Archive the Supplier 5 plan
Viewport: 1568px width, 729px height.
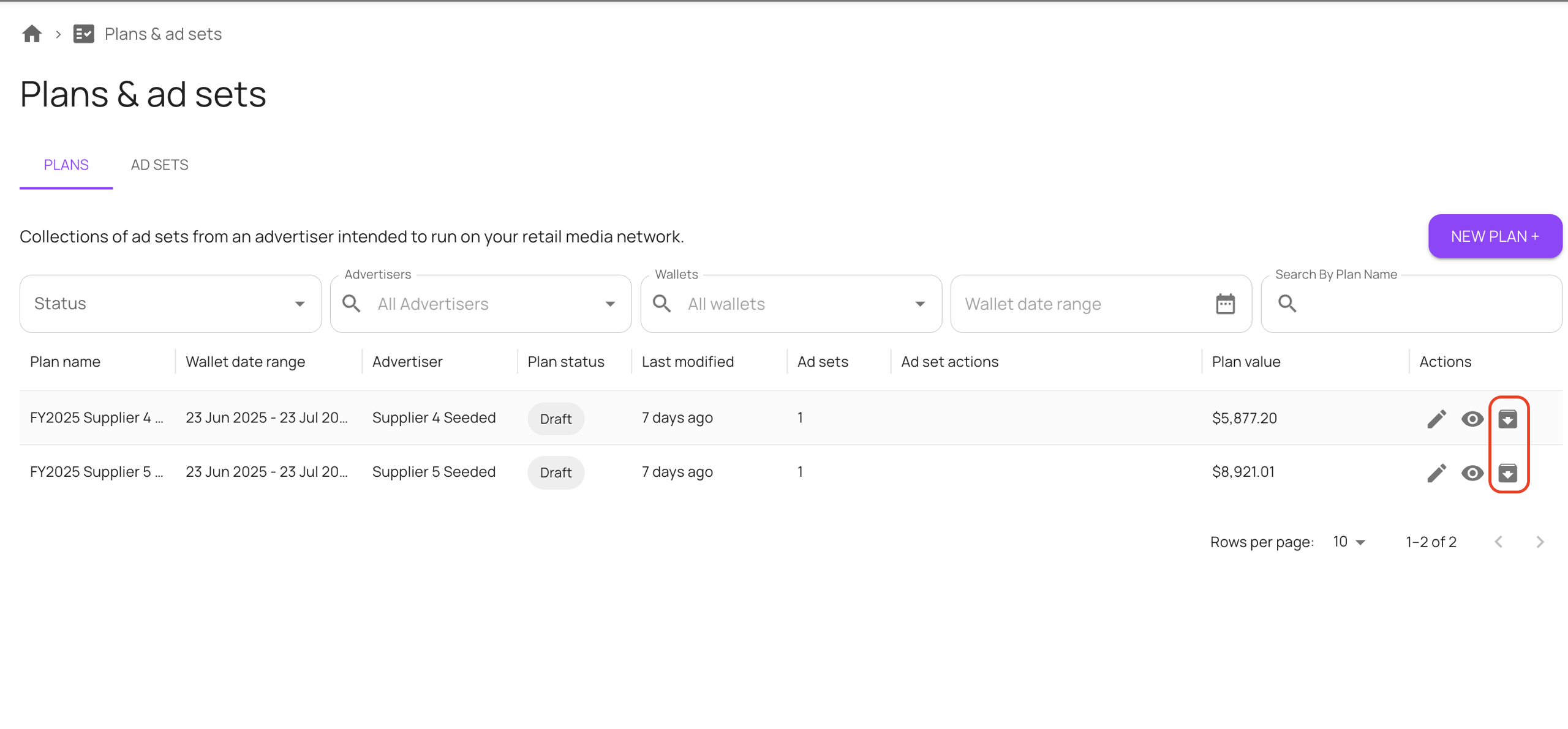click(x=1507, y=473)
